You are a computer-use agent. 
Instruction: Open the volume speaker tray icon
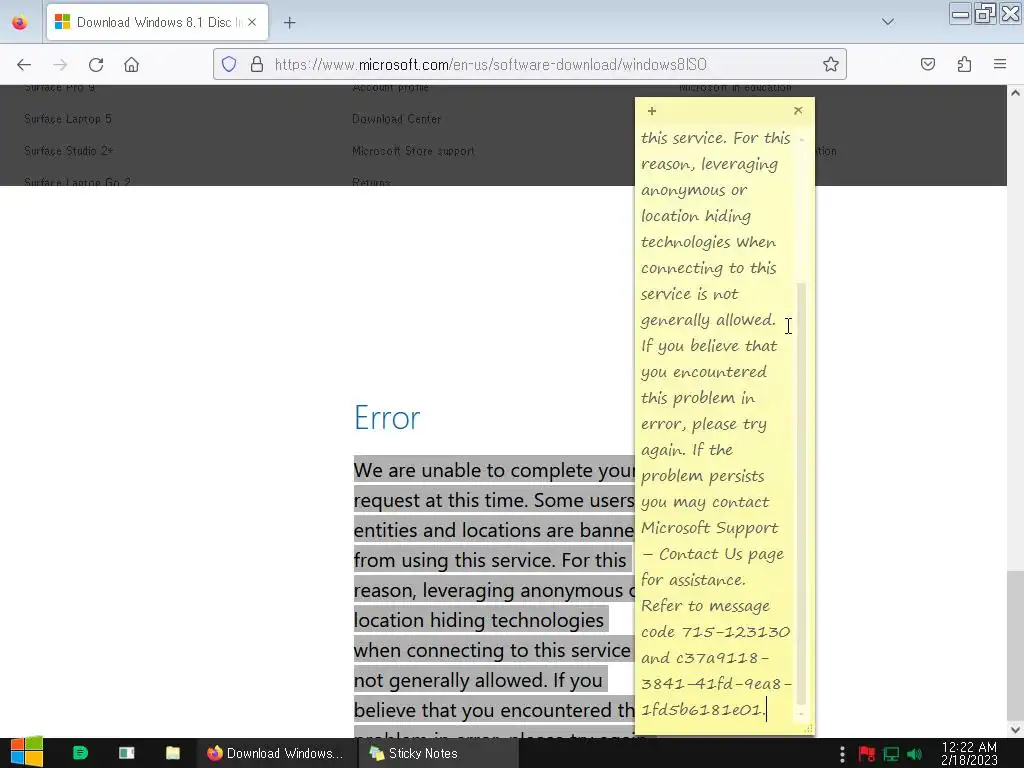pyautogui.click(x=914, y=754)
